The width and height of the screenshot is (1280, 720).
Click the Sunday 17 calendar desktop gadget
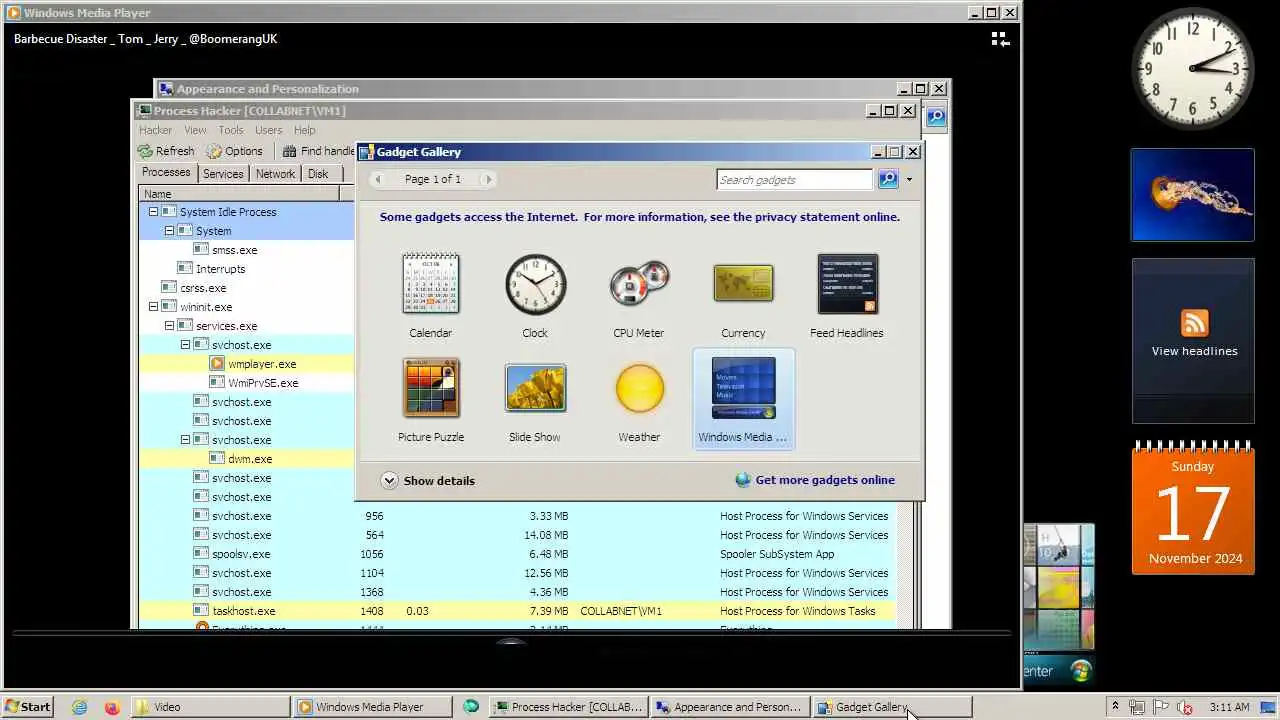pos(1193,509)
